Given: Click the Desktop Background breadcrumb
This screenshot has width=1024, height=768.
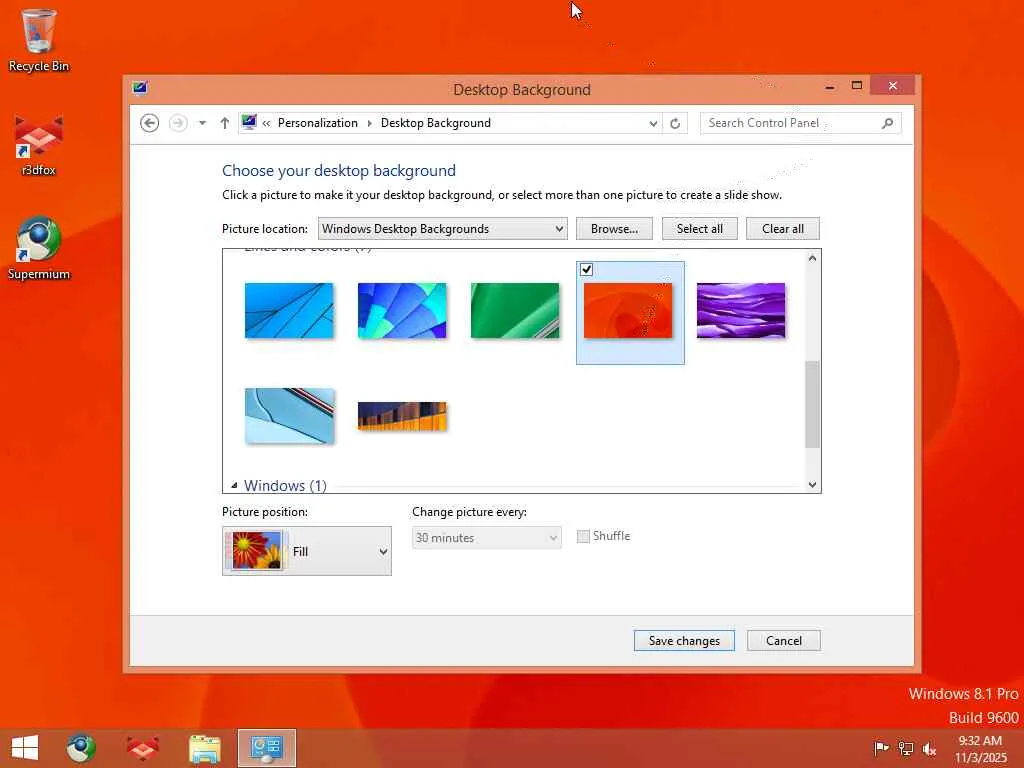Looking at the screenshot, I should pos(436,123).
